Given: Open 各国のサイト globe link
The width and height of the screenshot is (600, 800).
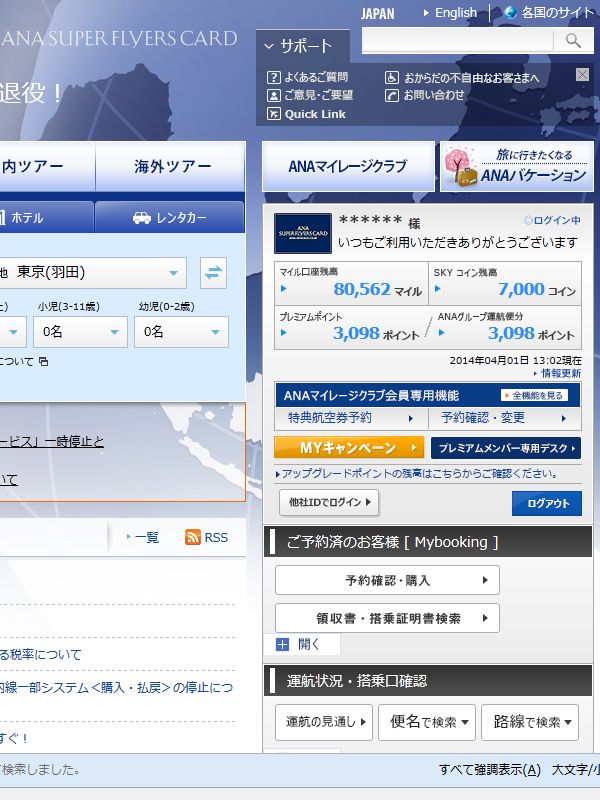Looking at the screenshot, I should (550, 13).
